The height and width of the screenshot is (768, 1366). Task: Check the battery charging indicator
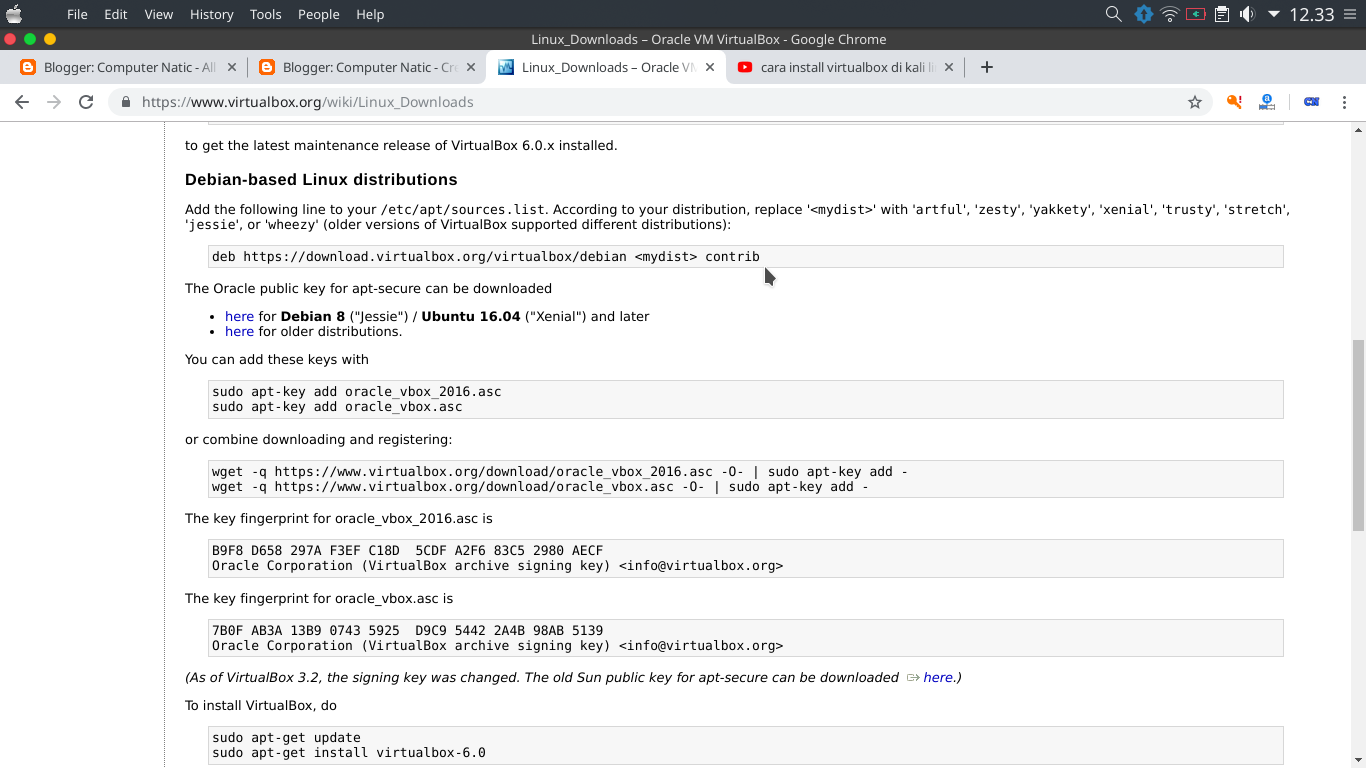coord(1196,14)
